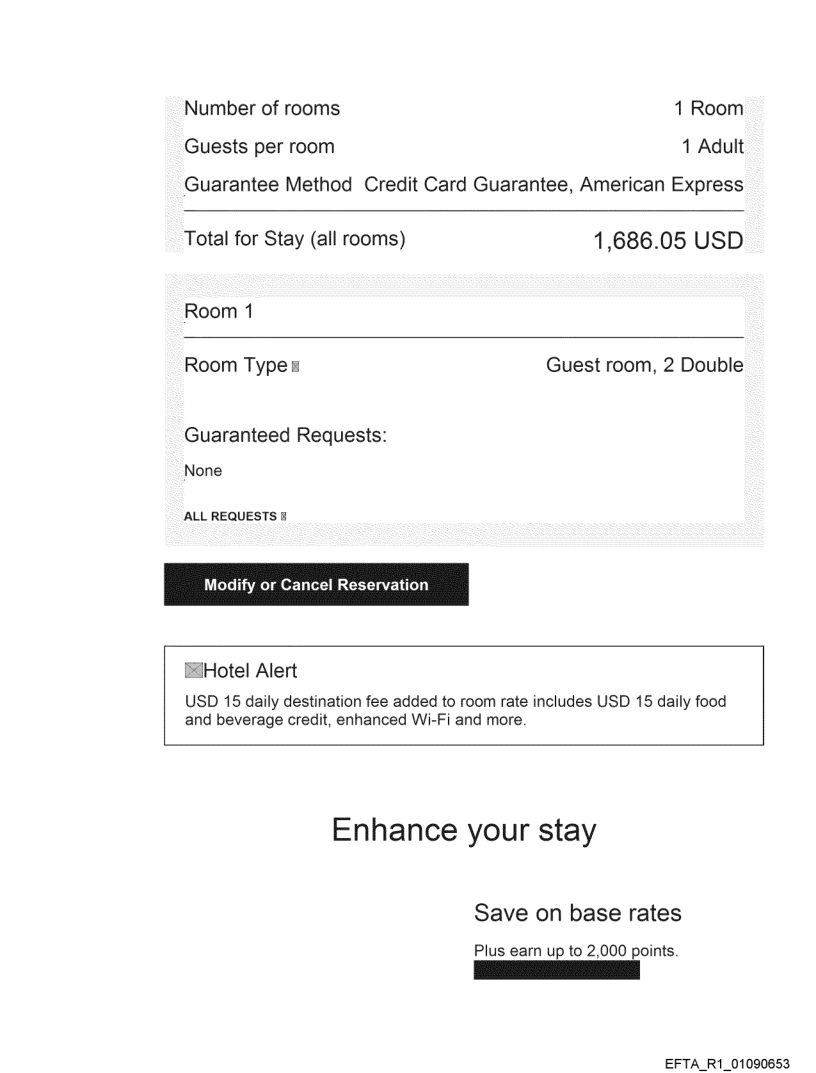Click the Total for Stay label
The image size is (816, 1073).
click(x=294, y=240)
